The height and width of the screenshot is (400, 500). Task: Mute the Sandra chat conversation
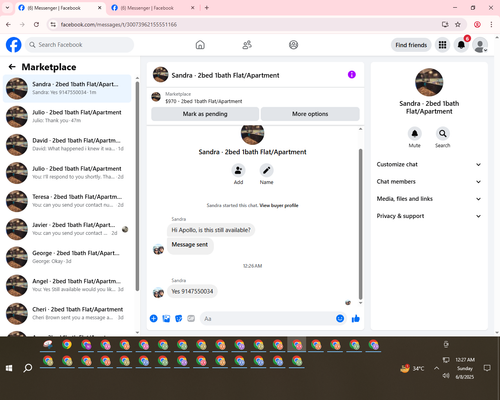(x=414, y=134)
